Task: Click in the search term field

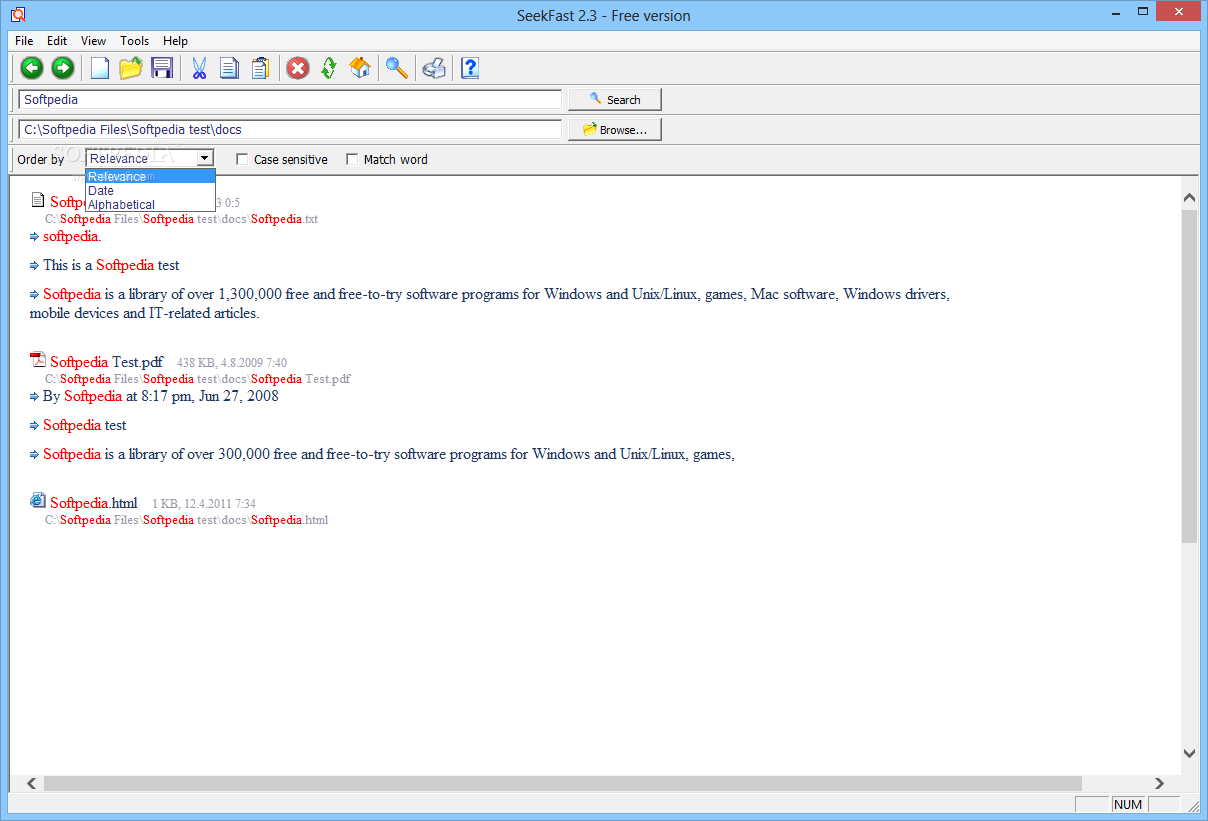Action: point(290,100)
